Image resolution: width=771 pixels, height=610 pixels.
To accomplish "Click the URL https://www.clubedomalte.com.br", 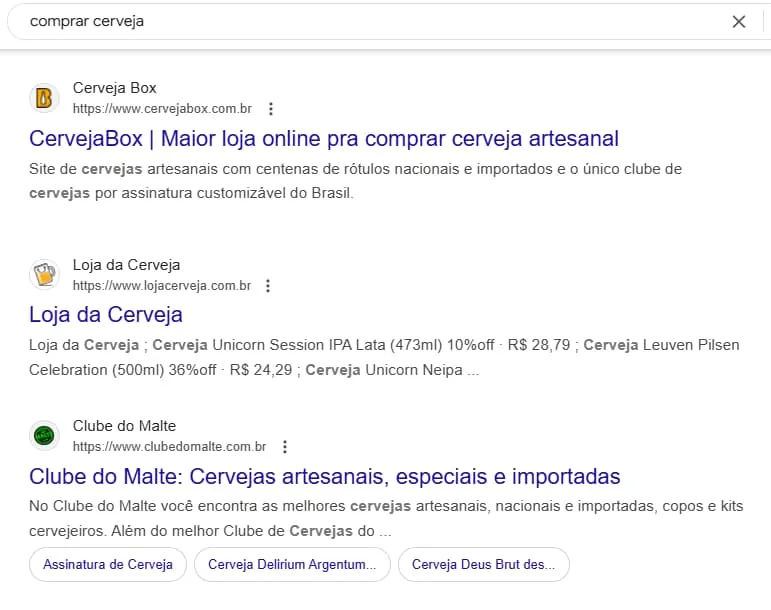I will (169, 446).
